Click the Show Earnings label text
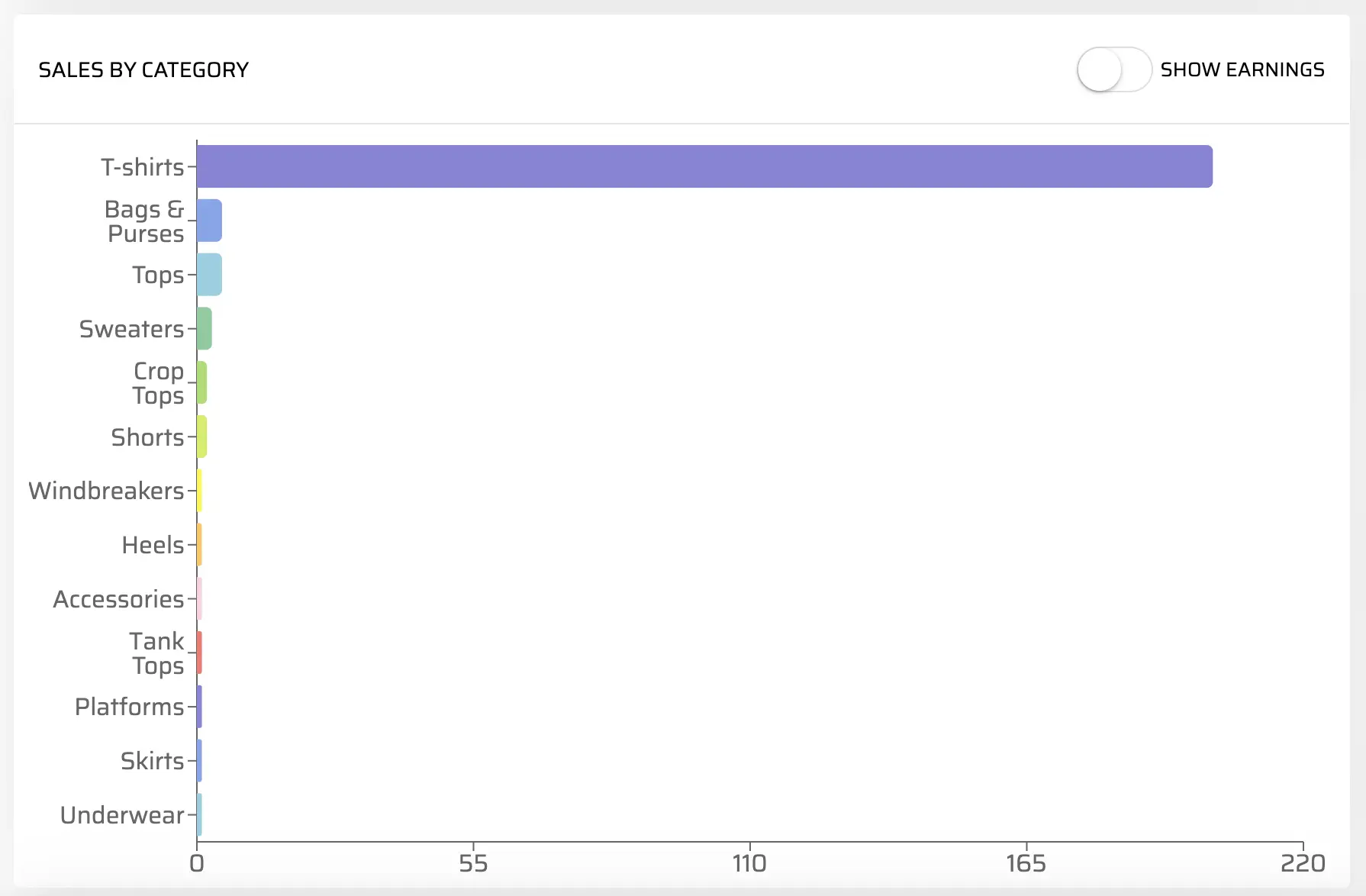The image size is (1366, 896). pyautogui.click(x=1242, y=69)
